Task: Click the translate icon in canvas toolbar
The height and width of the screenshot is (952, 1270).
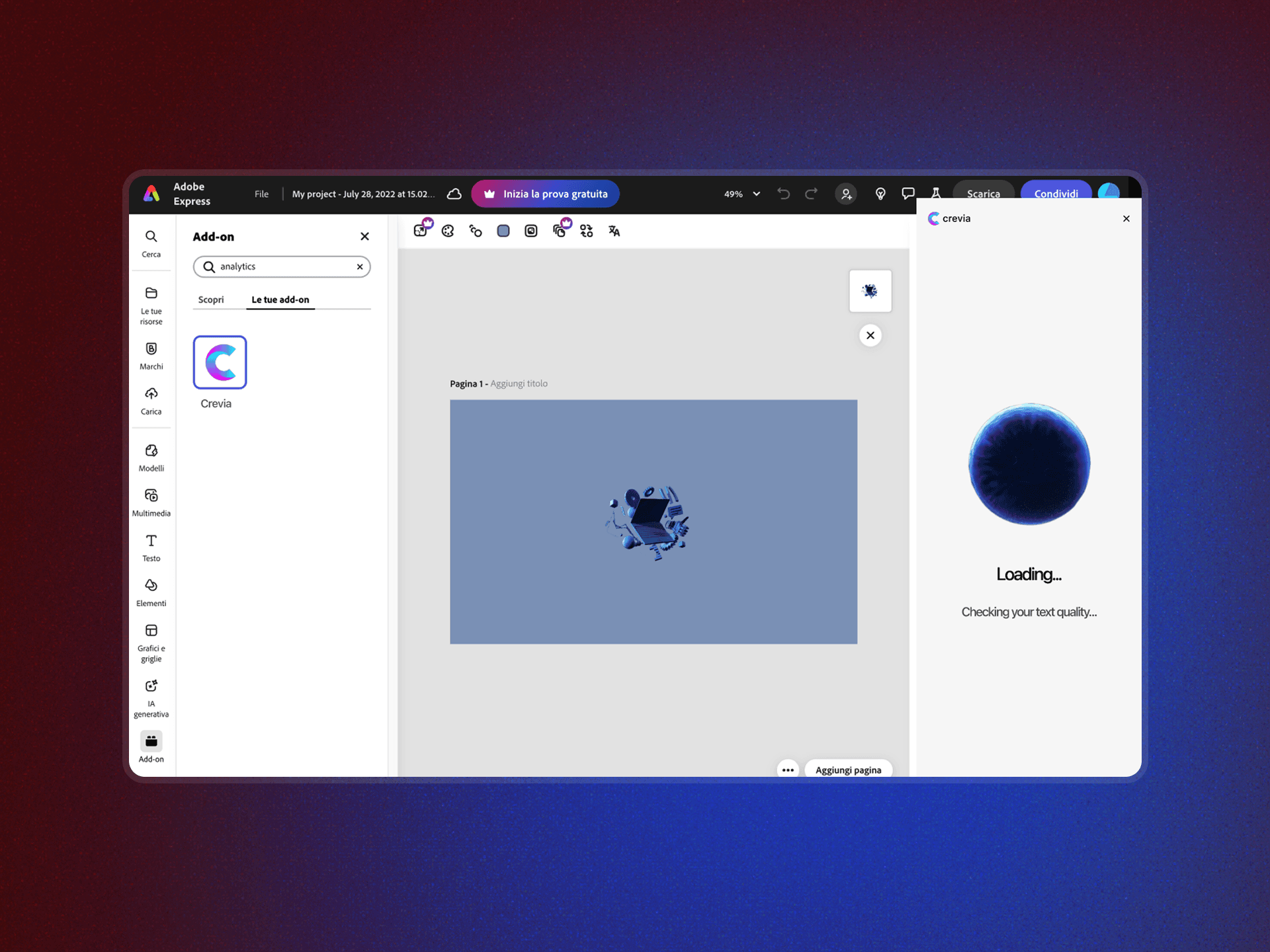Action: click(x=614, y=231)
